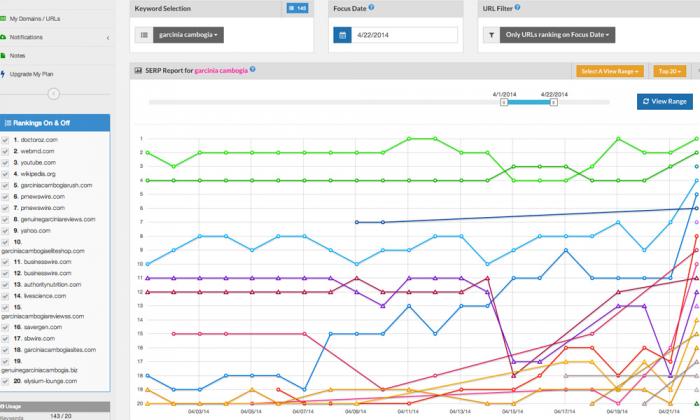Click the filter funnel icon in URL Filter
700x420 pixels.
[491, 35]
